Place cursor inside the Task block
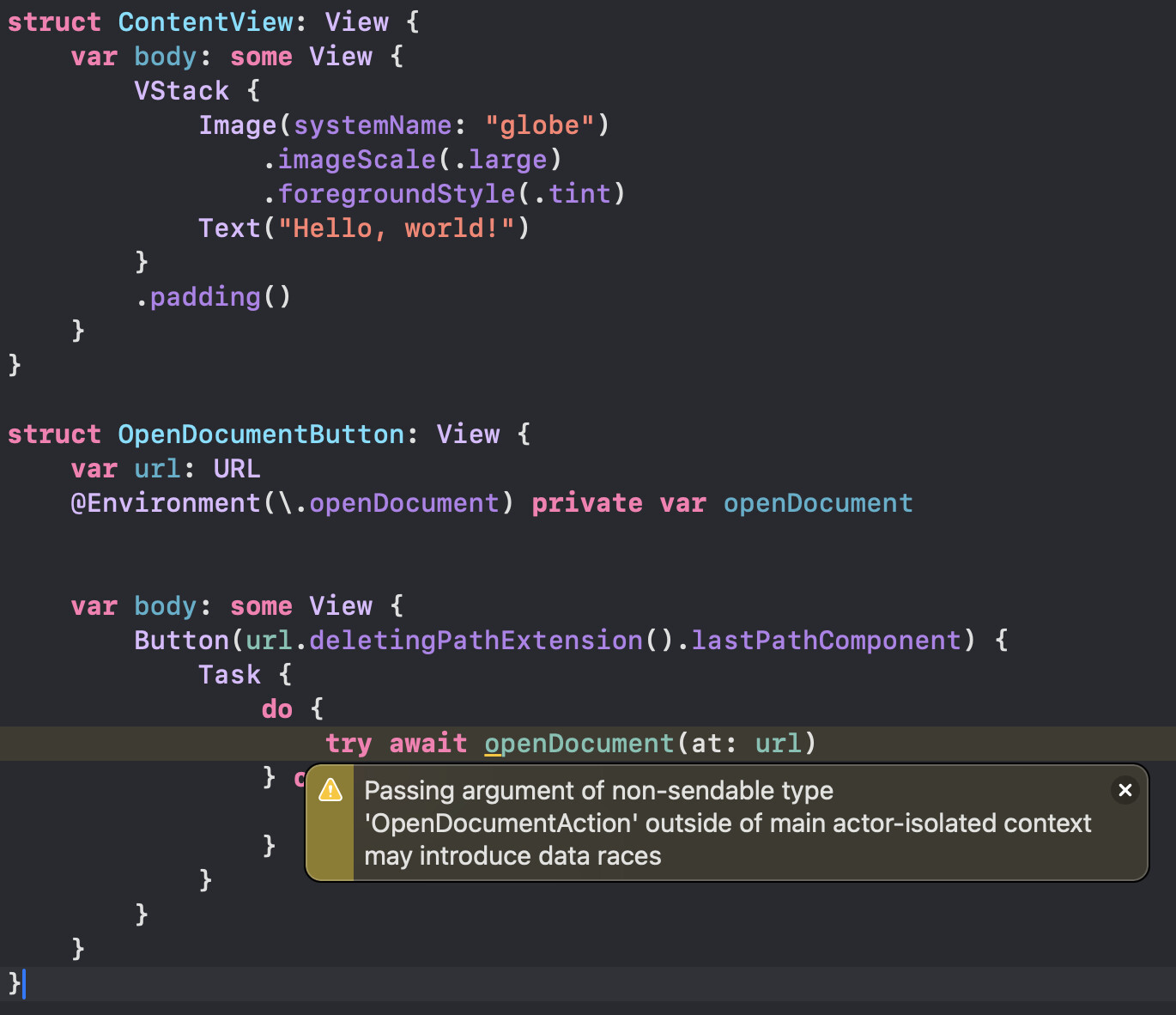 [229, 674]
